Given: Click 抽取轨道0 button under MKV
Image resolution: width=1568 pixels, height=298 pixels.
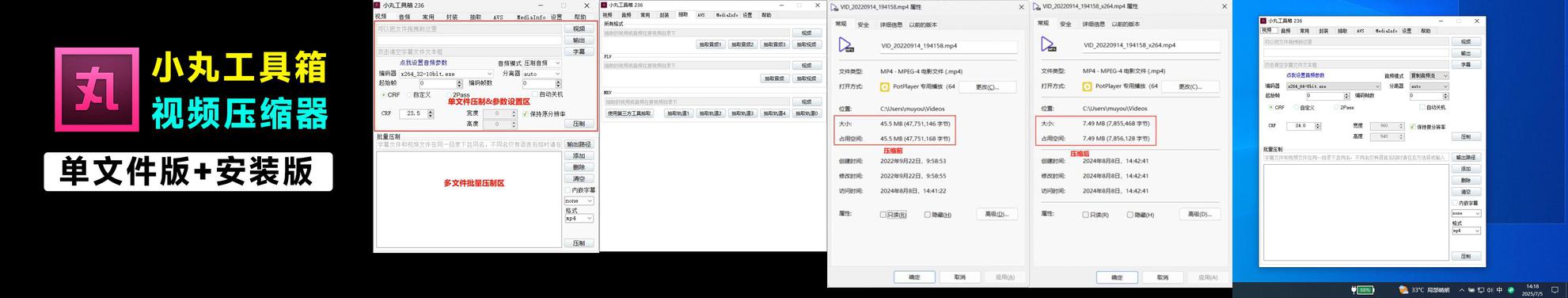Looking at the screenshot, I should [807, 113].
